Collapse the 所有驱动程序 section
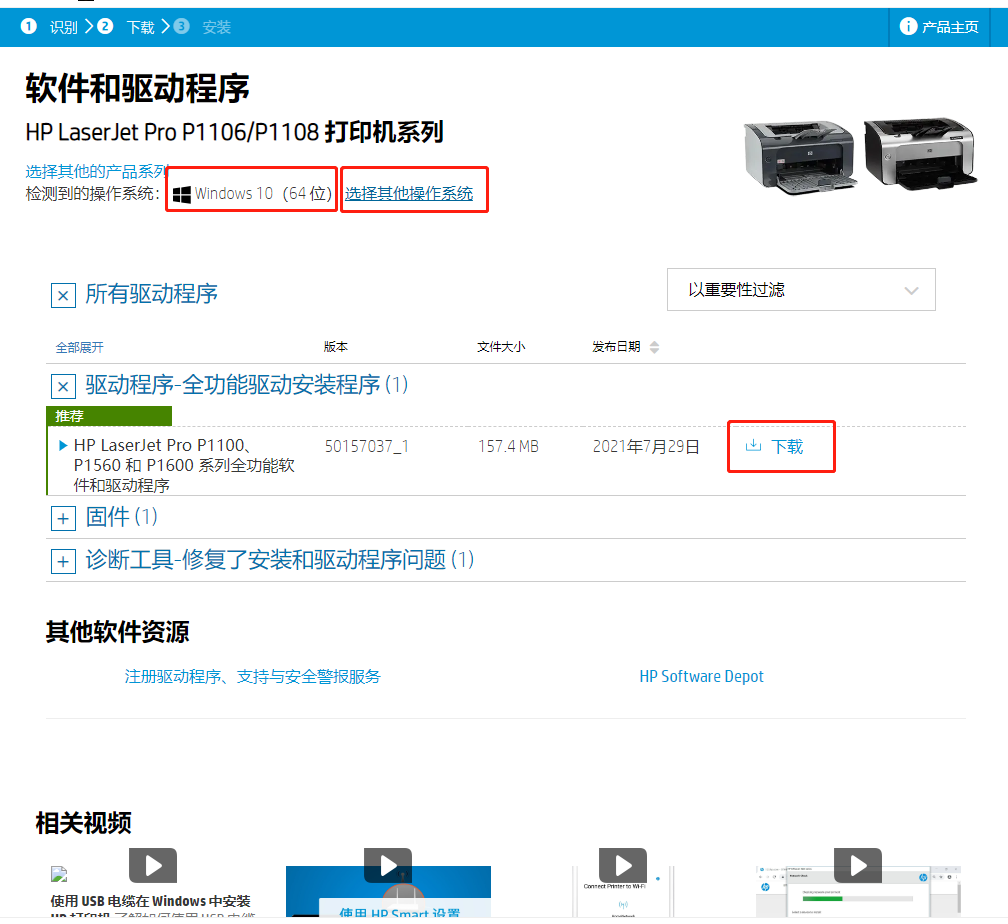Image resolution: width=1008 pixels, height=924 pixels. tap(63, 296)
